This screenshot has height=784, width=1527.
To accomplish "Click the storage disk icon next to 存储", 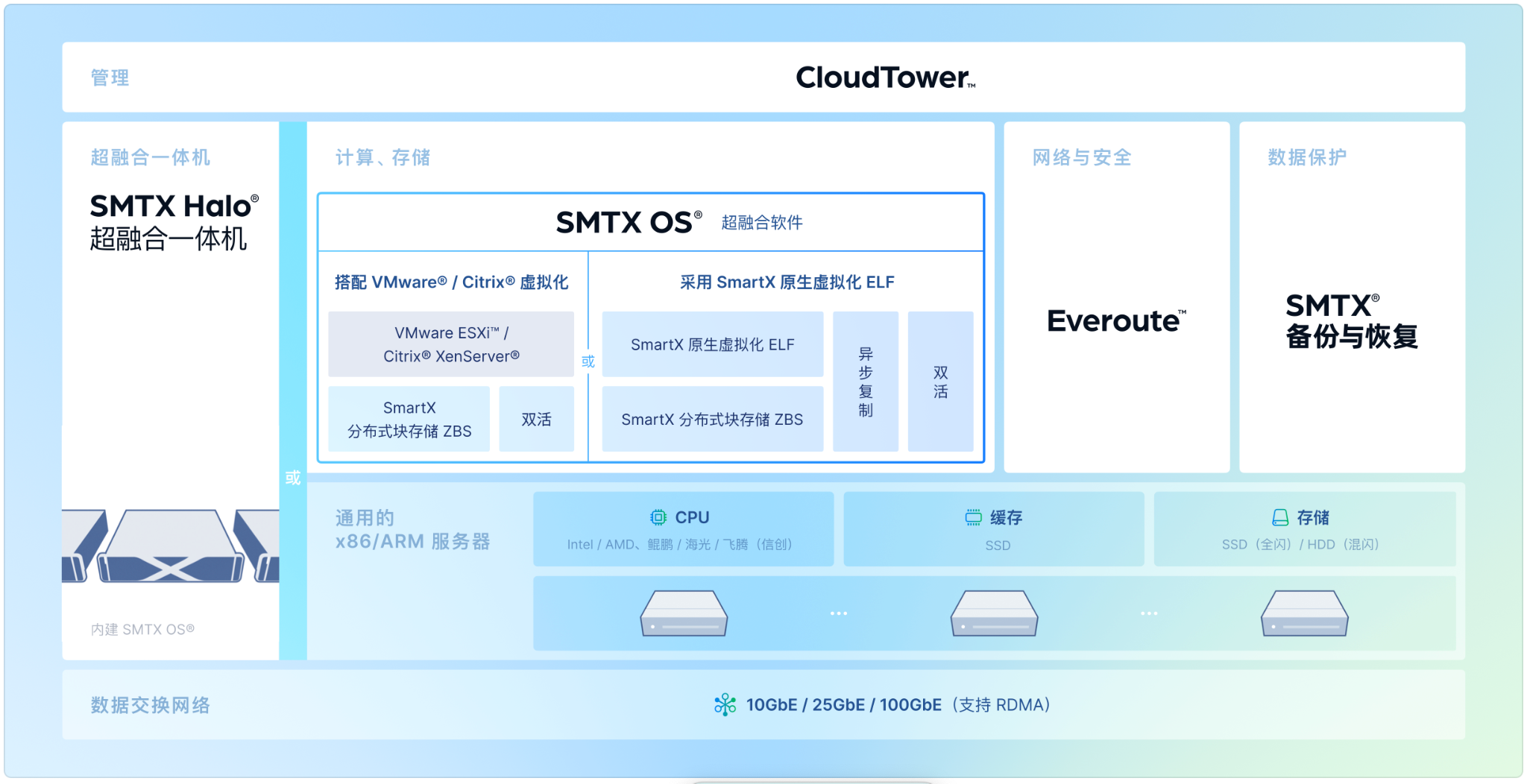I will point(1280,517).
